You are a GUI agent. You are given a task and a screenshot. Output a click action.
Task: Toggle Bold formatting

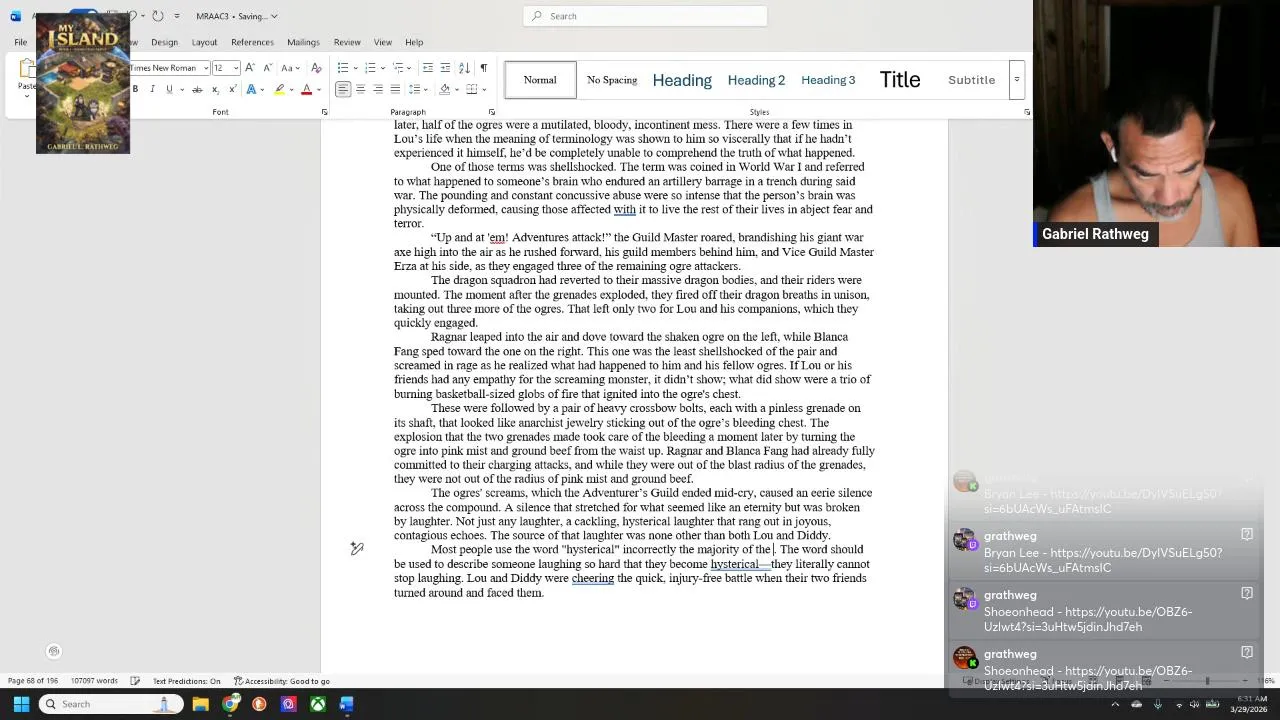135,89
